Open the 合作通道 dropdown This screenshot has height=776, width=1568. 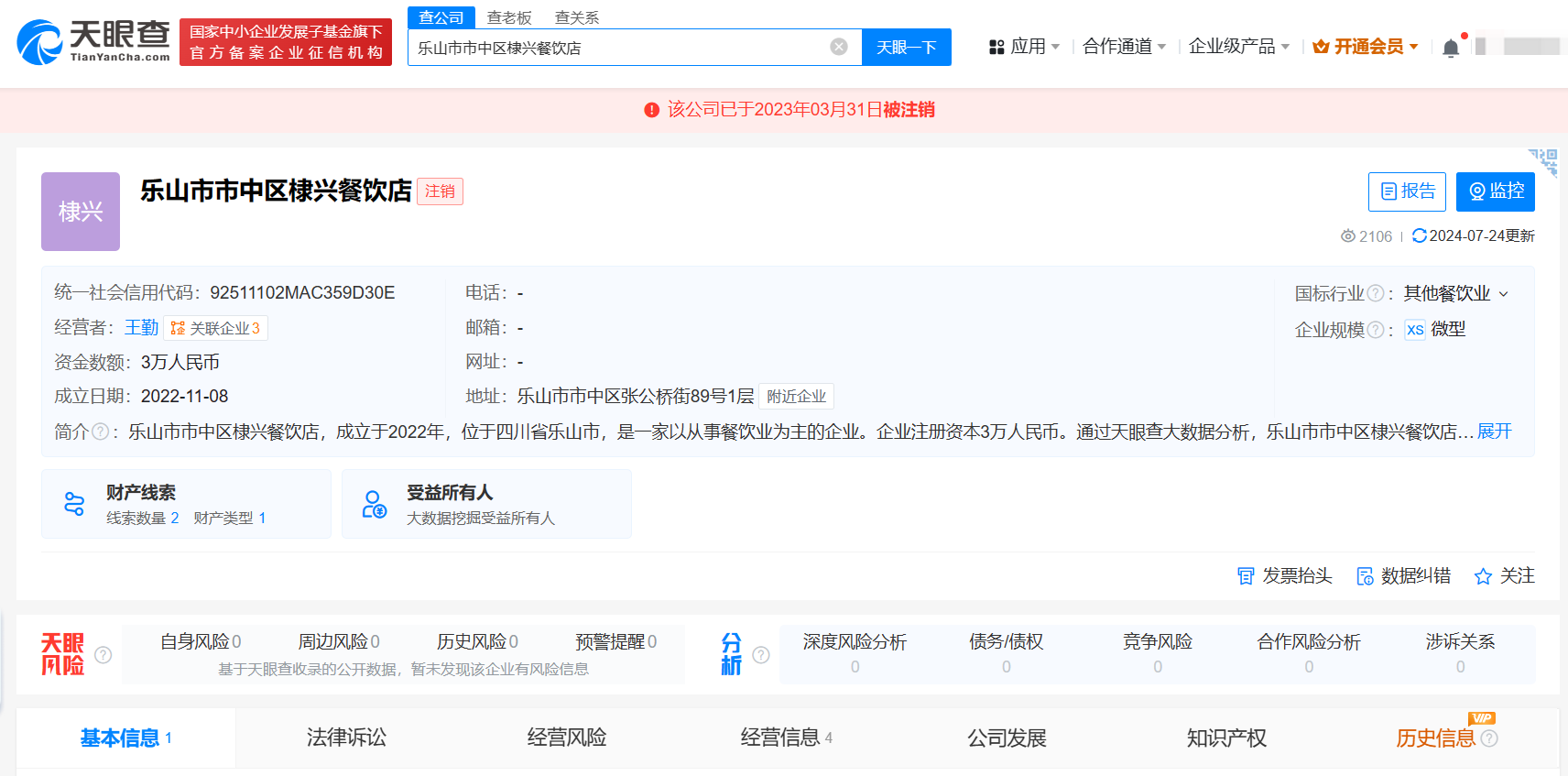(1124, 46)
